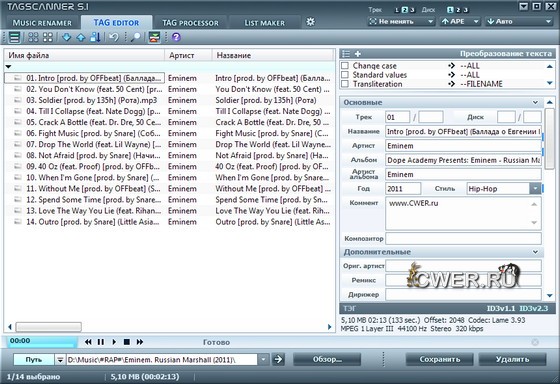560x384 pixels.
Task: Skip forward with fast-forward button
Action: pos(140,342)
